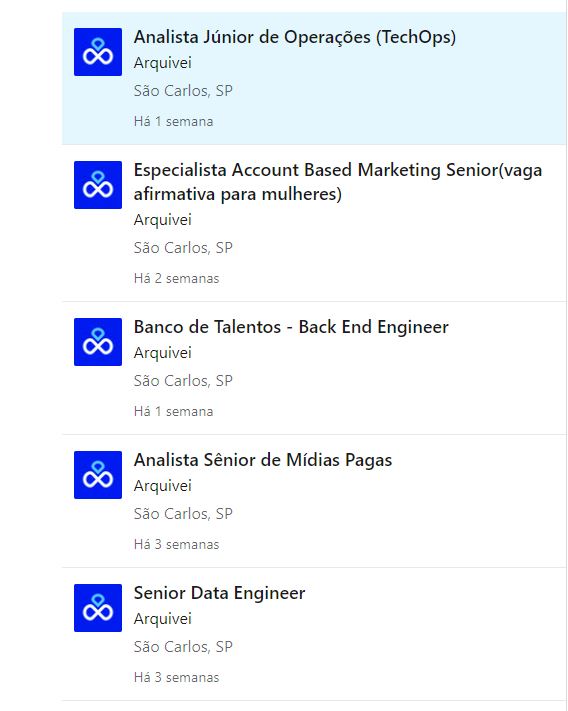Click Arquivei company name under Analista Júnior title
The height and width of the screenshot is (711, 568).
[163, 63]
